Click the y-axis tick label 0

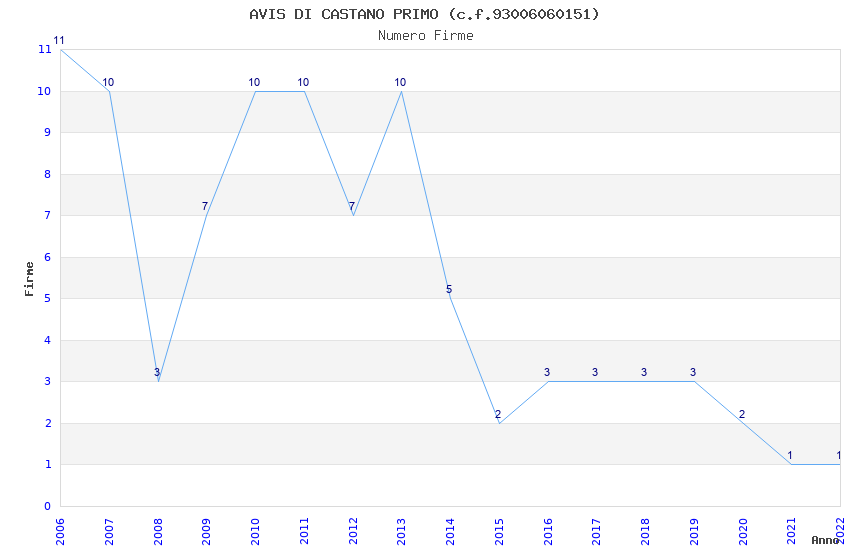coord(48,506)
